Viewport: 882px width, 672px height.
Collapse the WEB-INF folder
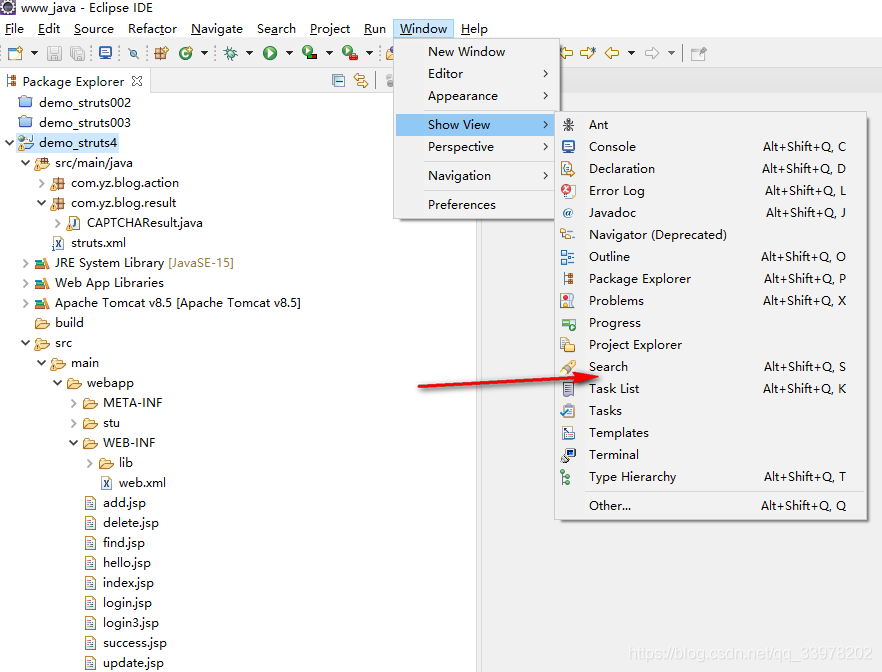[74, 443]
